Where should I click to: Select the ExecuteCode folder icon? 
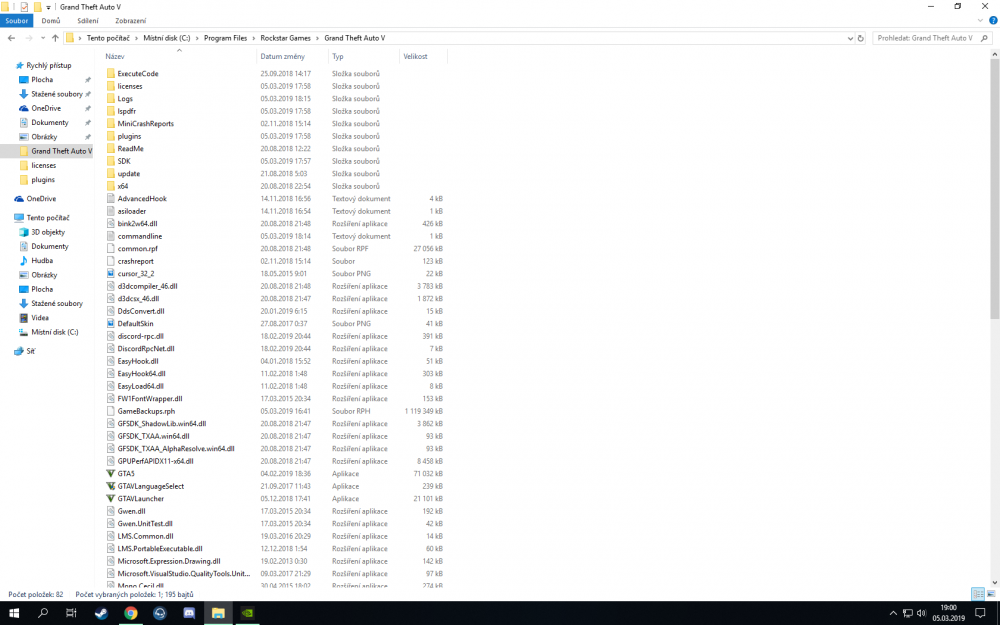(110, 73)
